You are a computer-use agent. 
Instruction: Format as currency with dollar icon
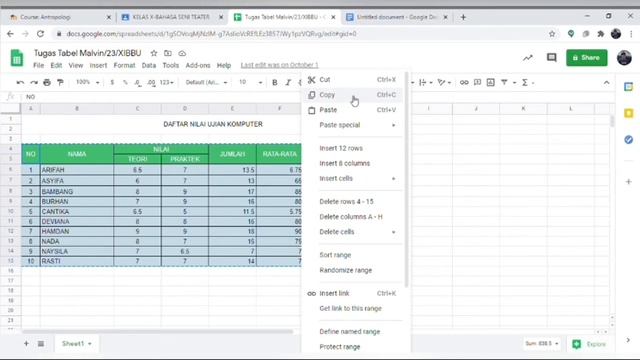click(112, 82)
